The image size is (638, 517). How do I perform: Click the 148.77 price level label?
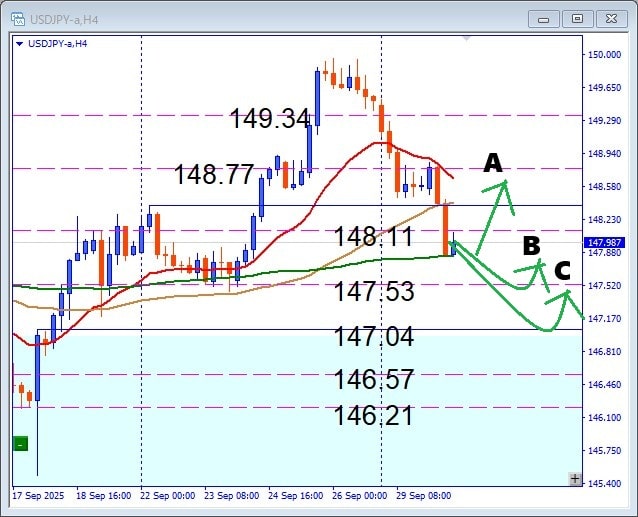[214, 175]
